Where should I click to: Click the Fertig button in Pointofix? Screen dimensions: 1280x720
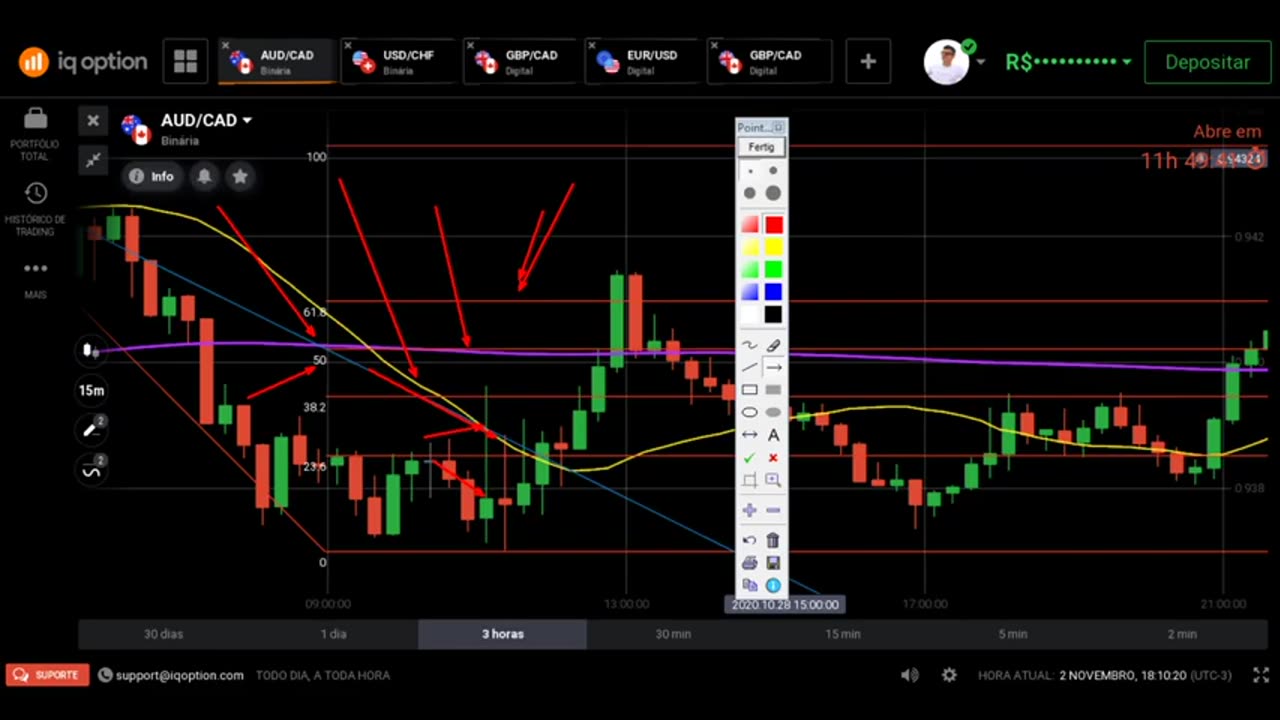(x=762, y=147)
